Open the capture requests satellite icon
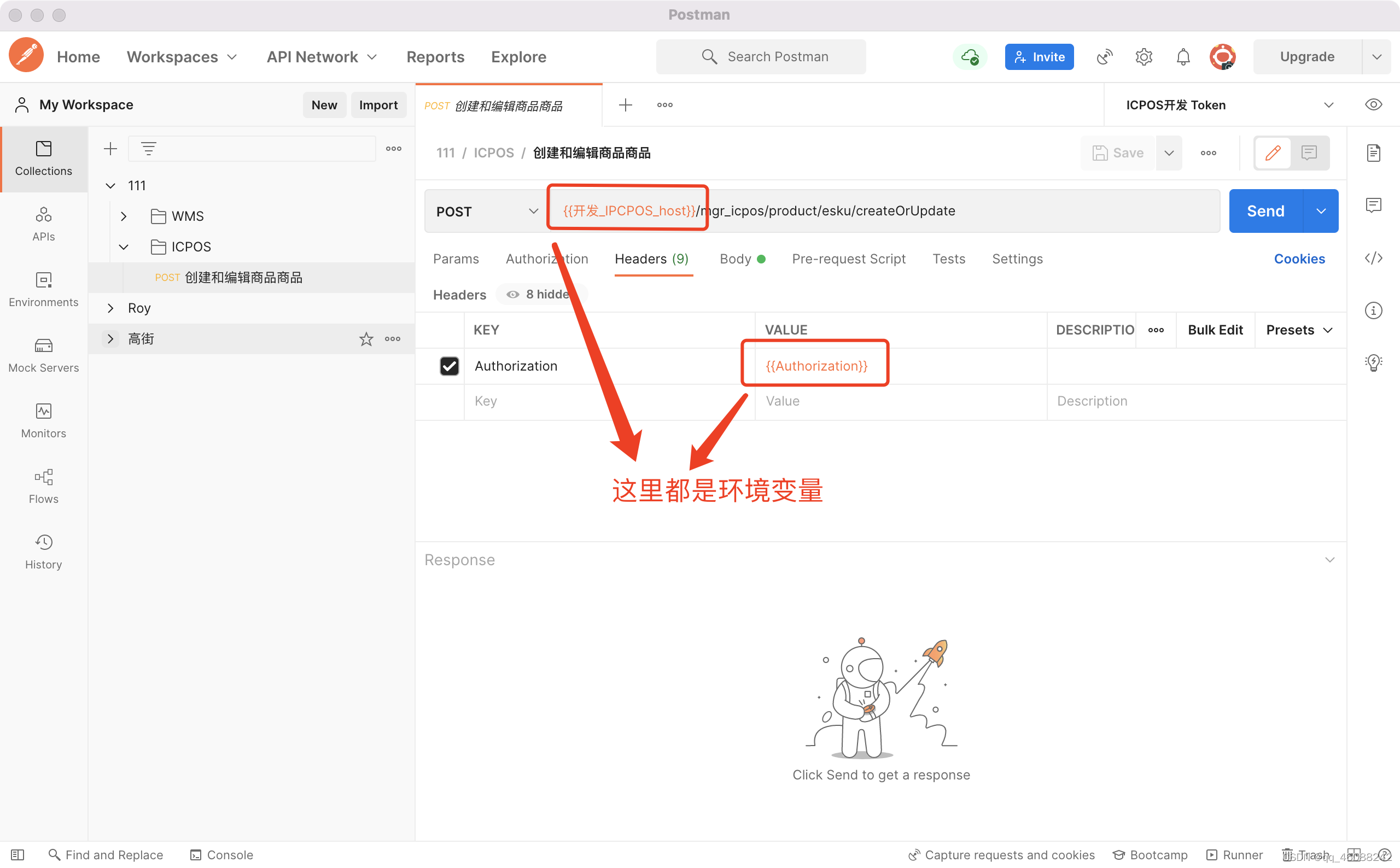The image size is (1400, 868). tap(1104, 57)
